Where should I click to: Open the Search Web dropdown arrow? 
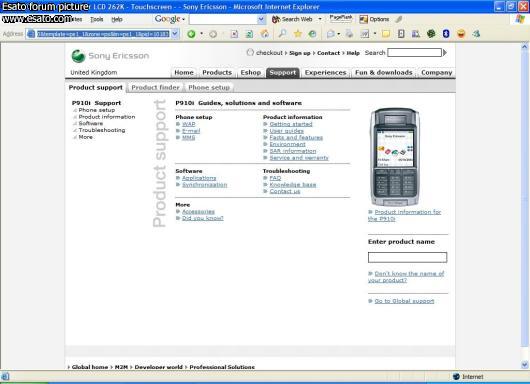(320, 19)
